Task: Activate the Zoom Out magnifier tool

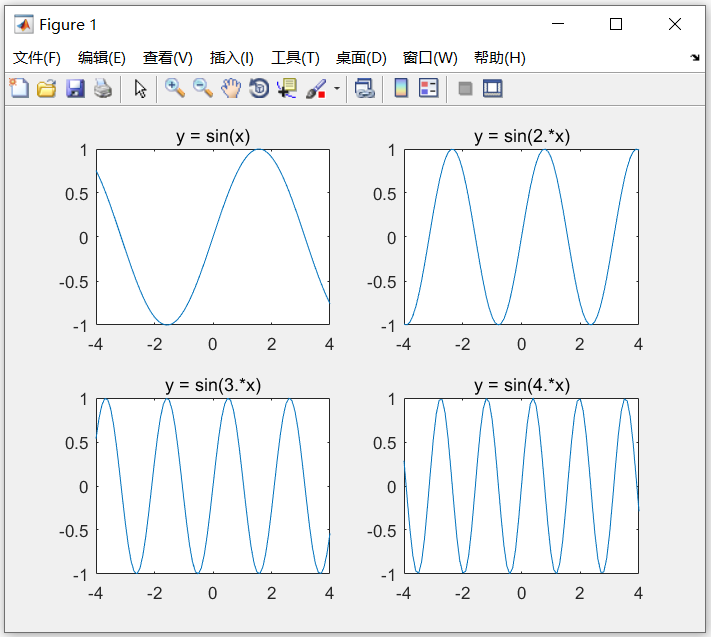Action: (x=203, y=88)
